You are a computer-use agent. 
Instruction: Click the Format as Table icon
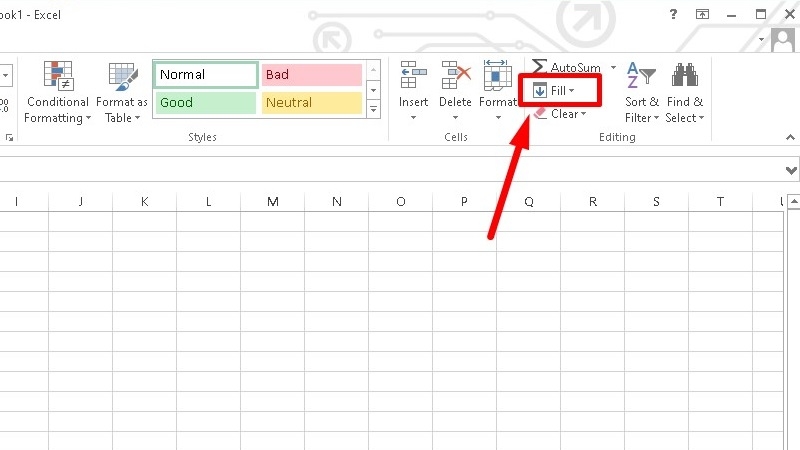122,77
